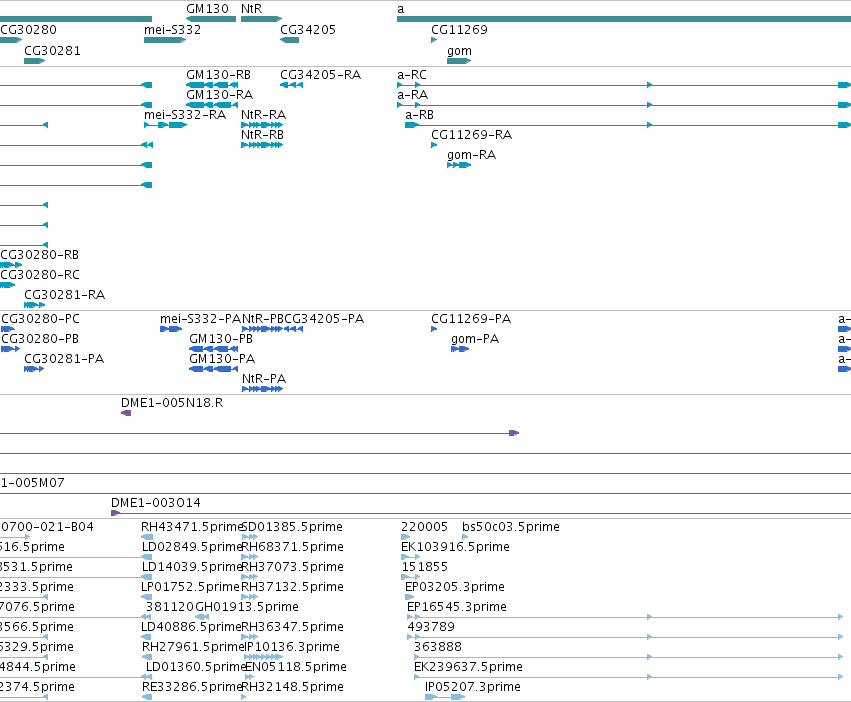Screen dimensions: 851x702
Task: Click the GM130 gene label
Action: point(207,9)
